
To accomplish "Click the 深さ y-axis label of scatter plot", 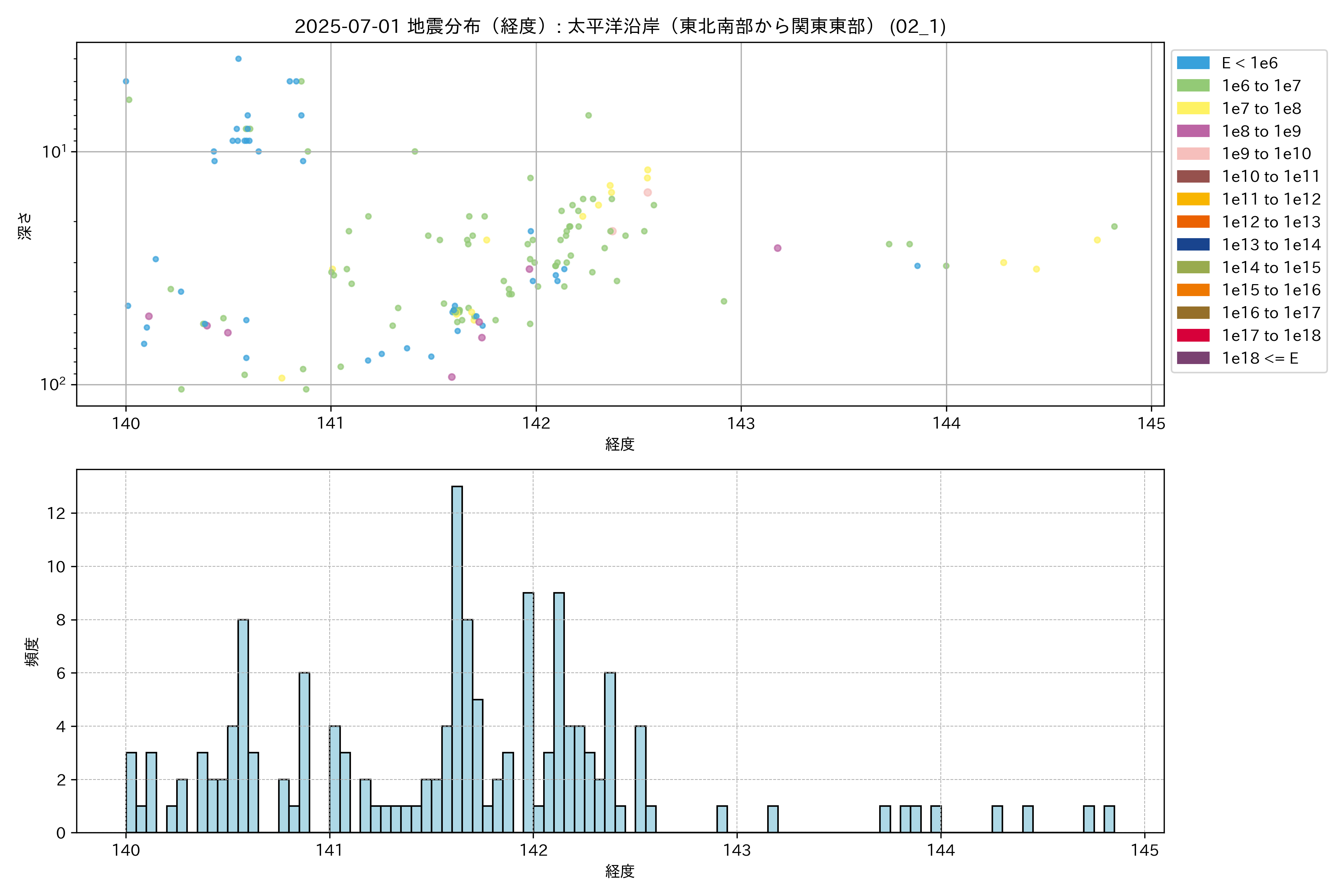I will click(x=25, y=226).
